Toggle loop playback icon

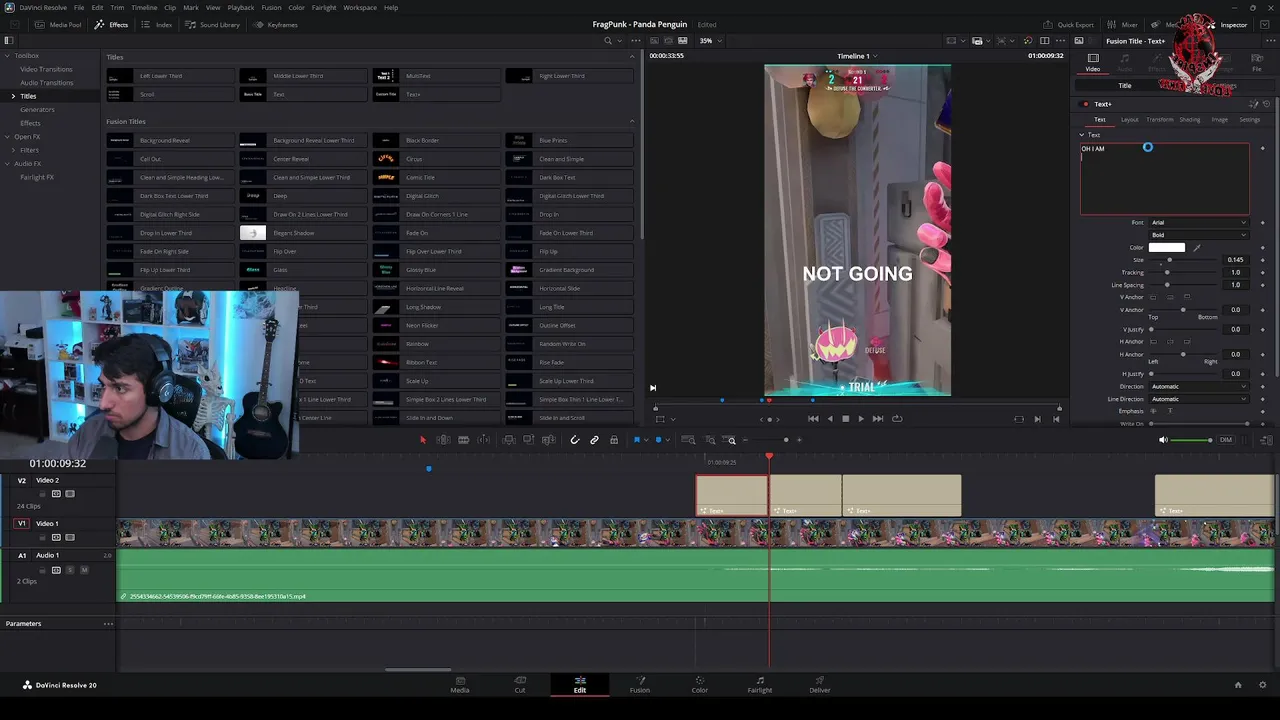pos(896,419)
